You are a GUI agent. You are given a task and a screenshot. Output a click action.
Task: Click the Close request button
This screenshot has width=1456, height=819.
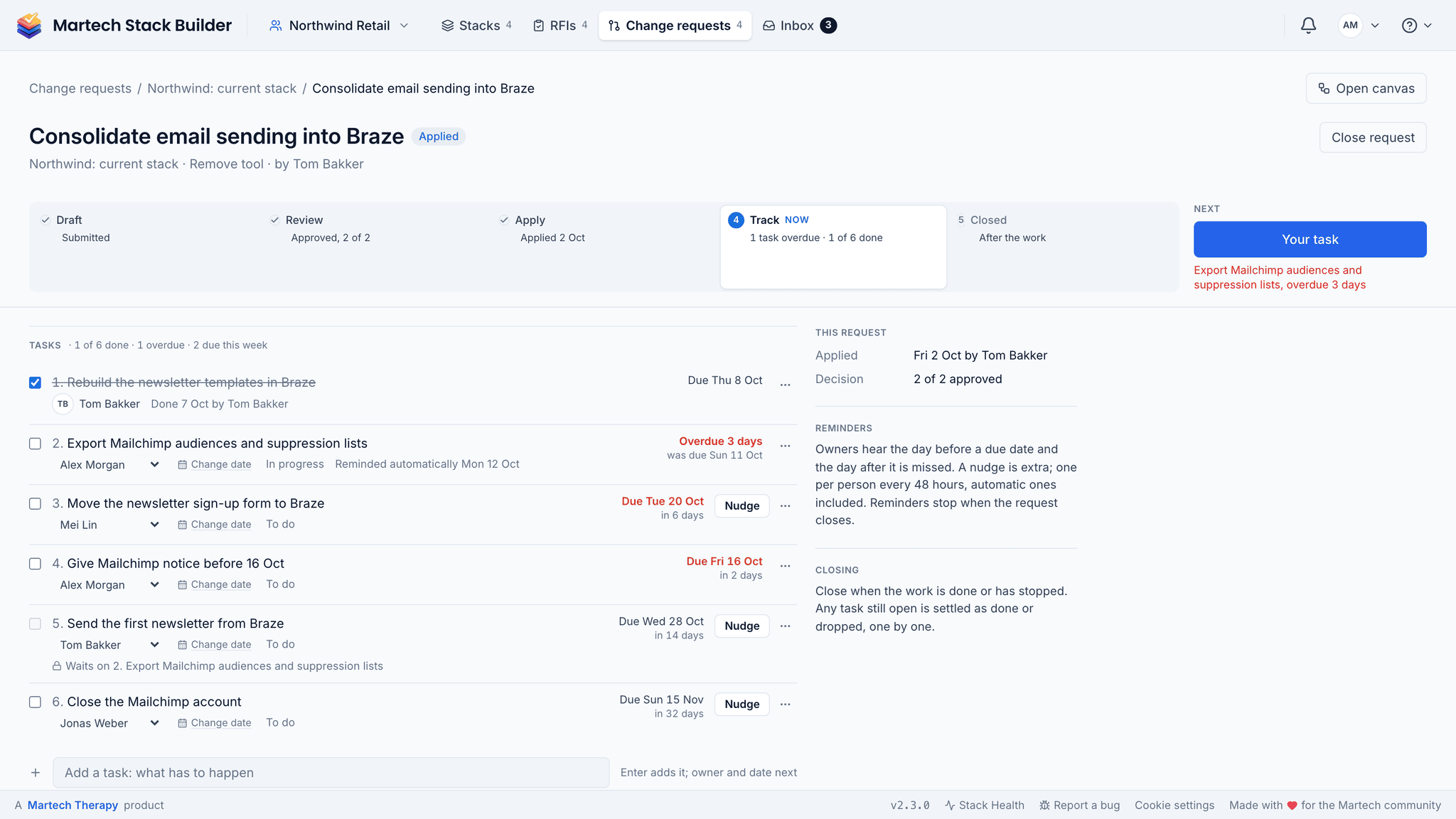pos(1373,137)
